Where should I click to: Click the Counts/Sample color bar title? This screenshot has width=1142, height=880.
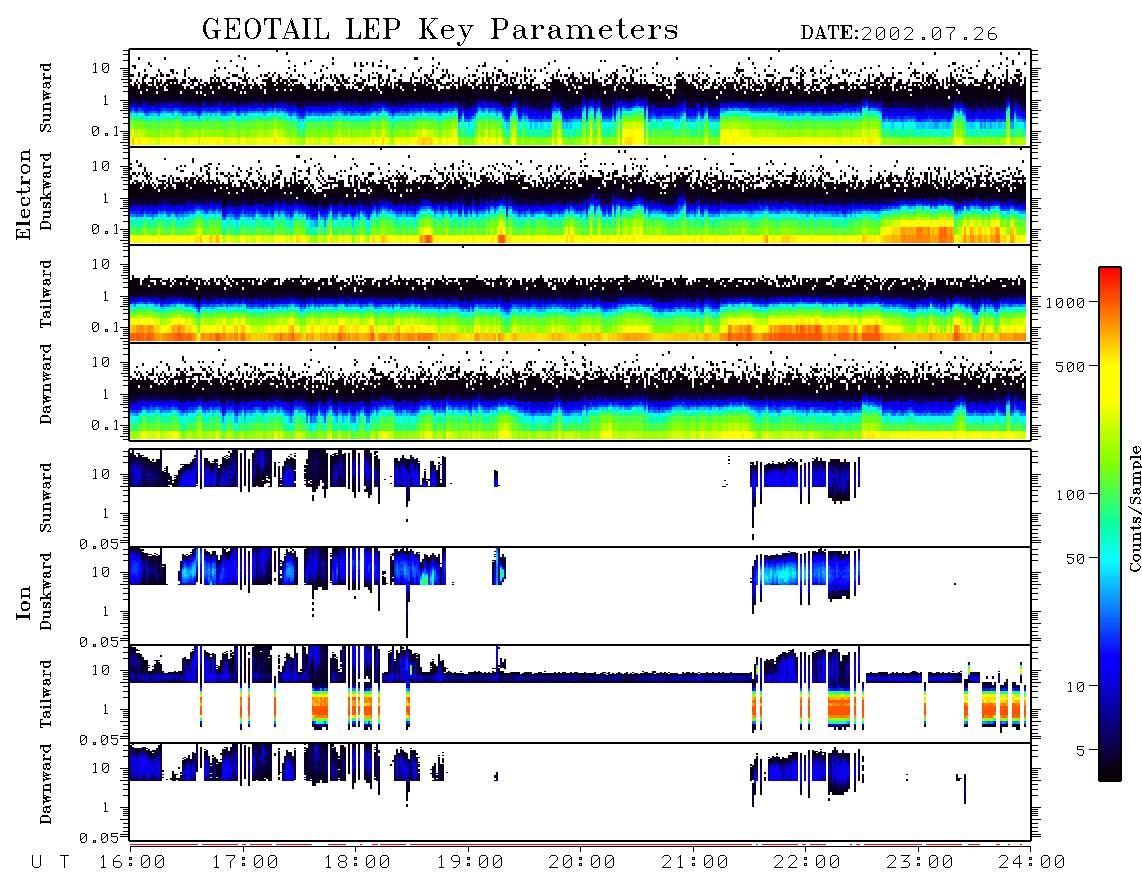tap(1135, 508)
